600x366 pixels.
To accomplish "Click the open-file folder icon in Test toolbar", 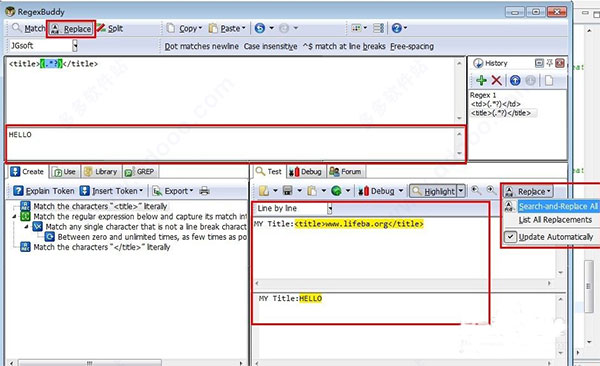I will coord(264,191).
